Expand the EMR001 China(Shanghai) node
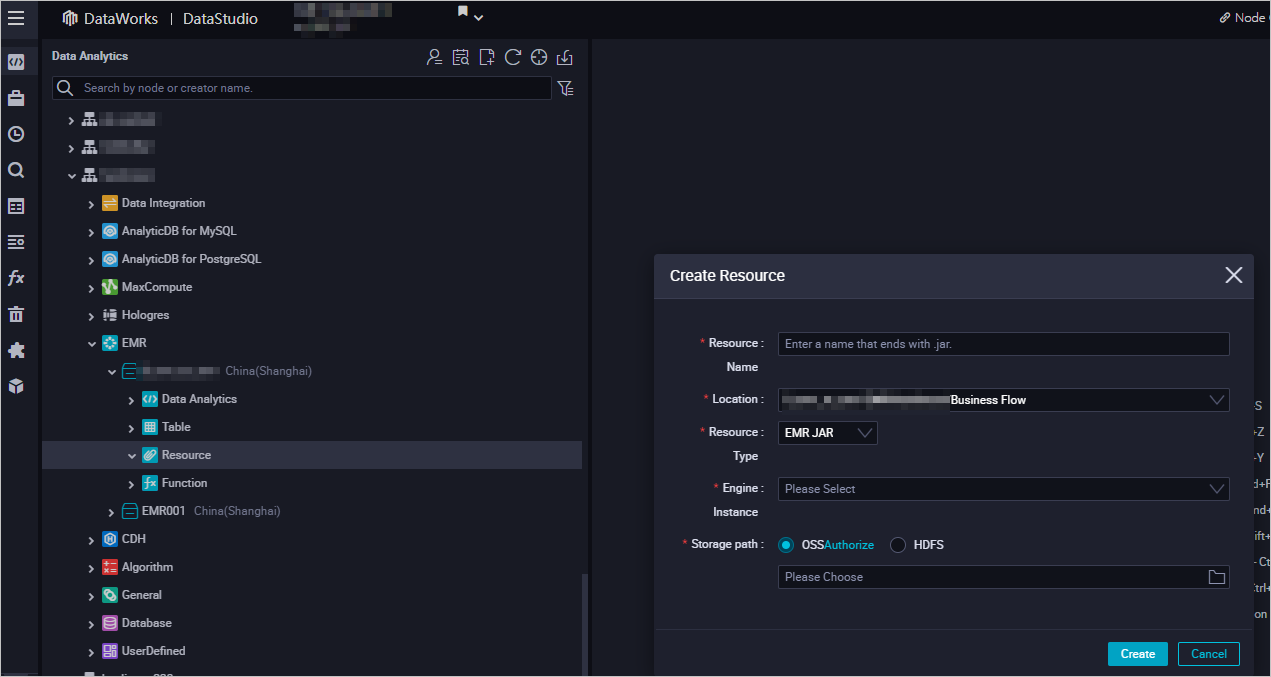Screen dimensions: 1271x677 [111, 512]
